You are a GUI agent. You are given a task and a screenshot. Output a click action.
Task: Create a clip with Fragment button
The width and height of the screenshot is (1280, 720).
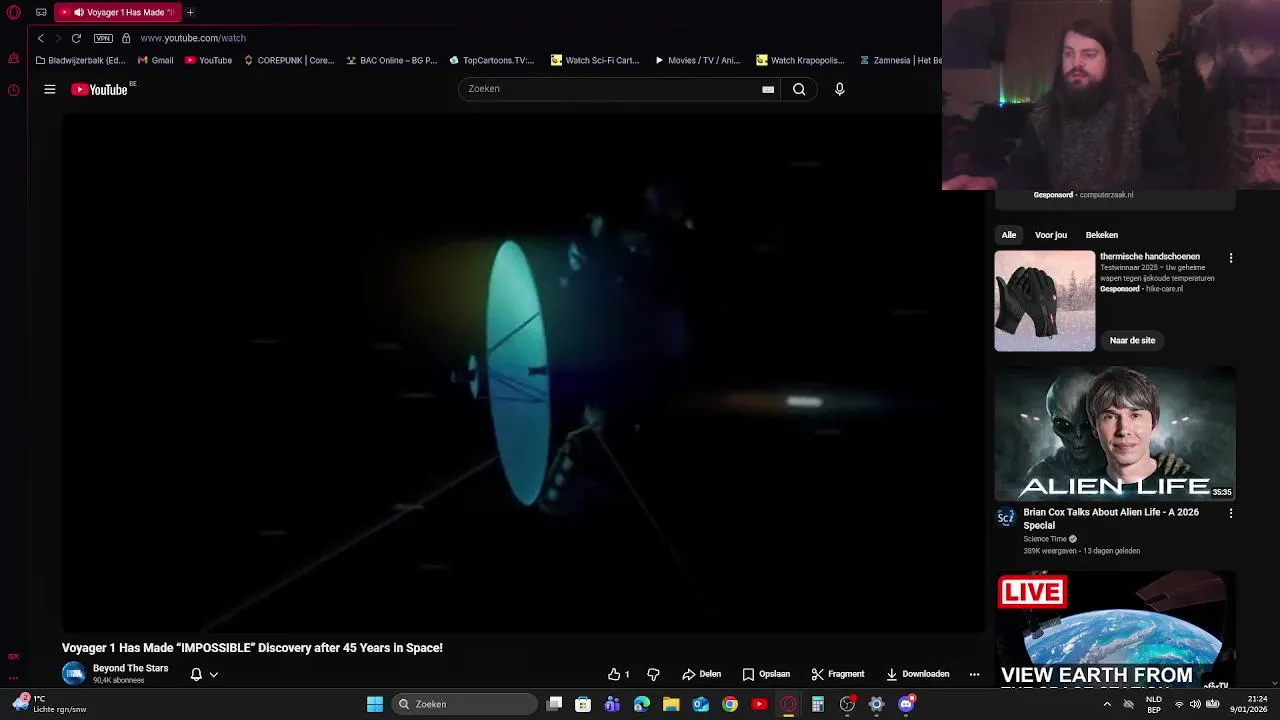click(x=838, y=674)
